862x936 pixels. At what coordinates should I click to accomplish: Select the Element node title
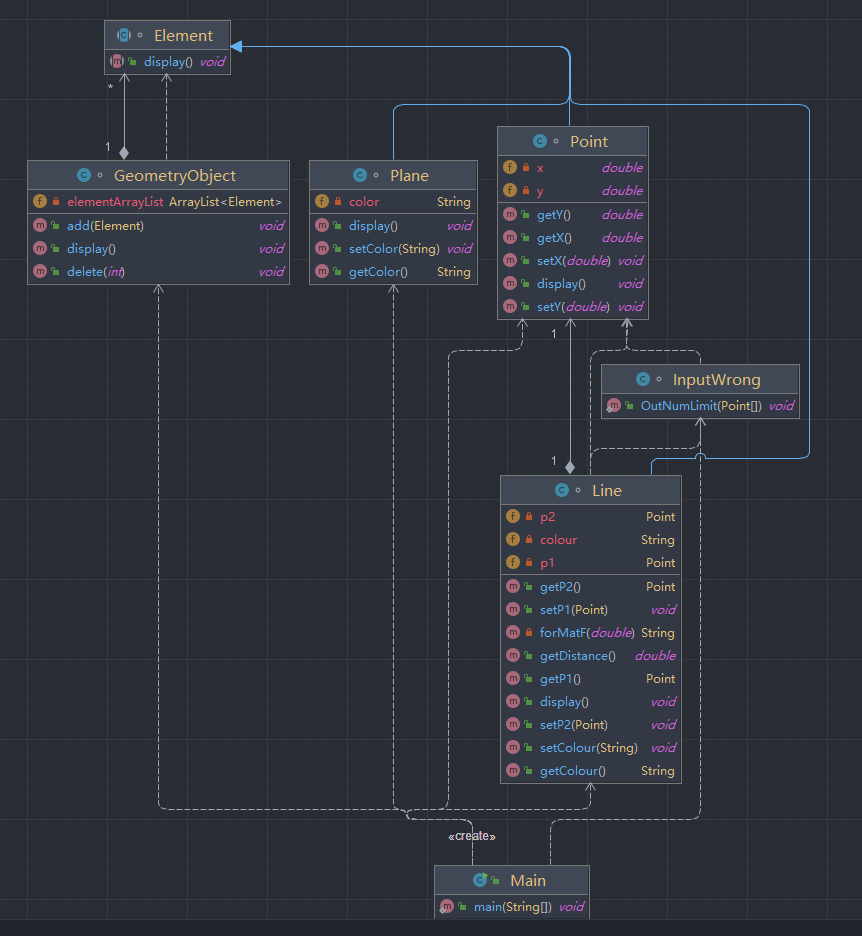(x=183, y=36)
